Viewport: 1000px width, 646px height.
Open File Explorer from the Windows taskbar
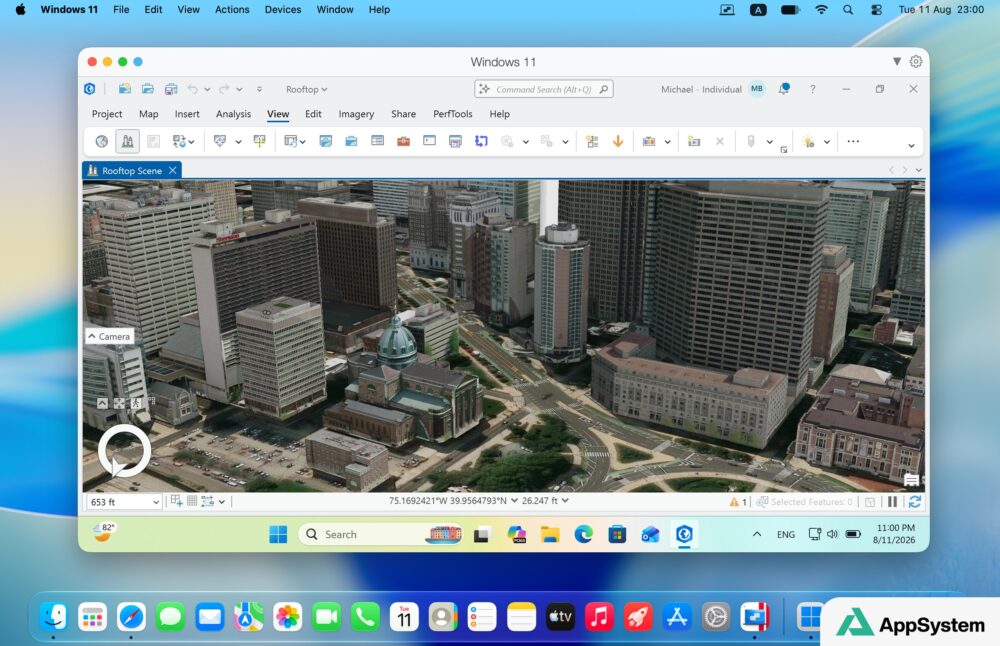click(x=550, y=534)
